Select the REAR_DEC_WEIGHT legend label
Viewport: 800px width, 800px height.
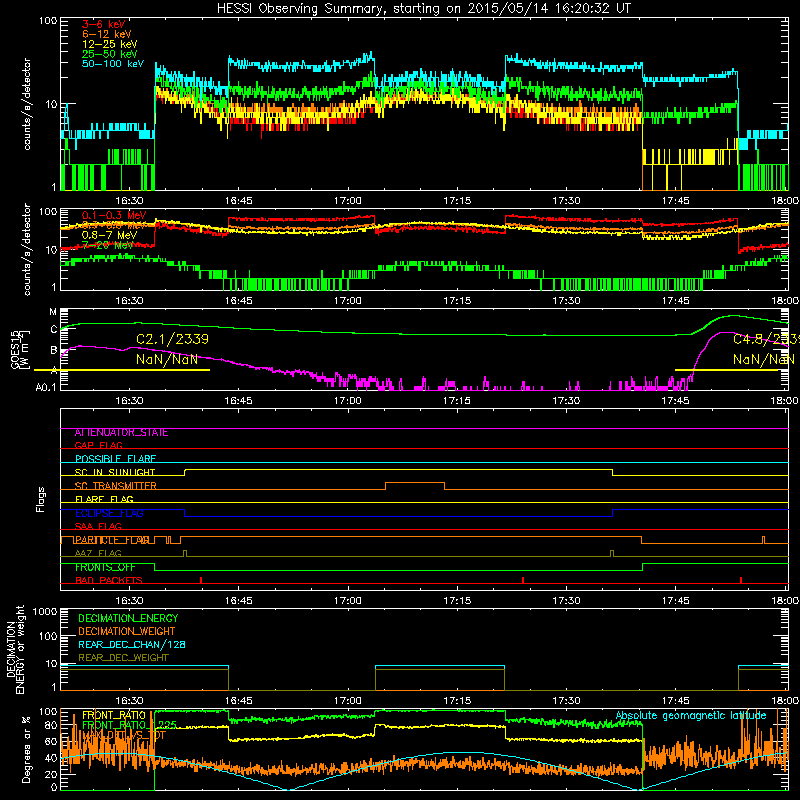point(123,658)
